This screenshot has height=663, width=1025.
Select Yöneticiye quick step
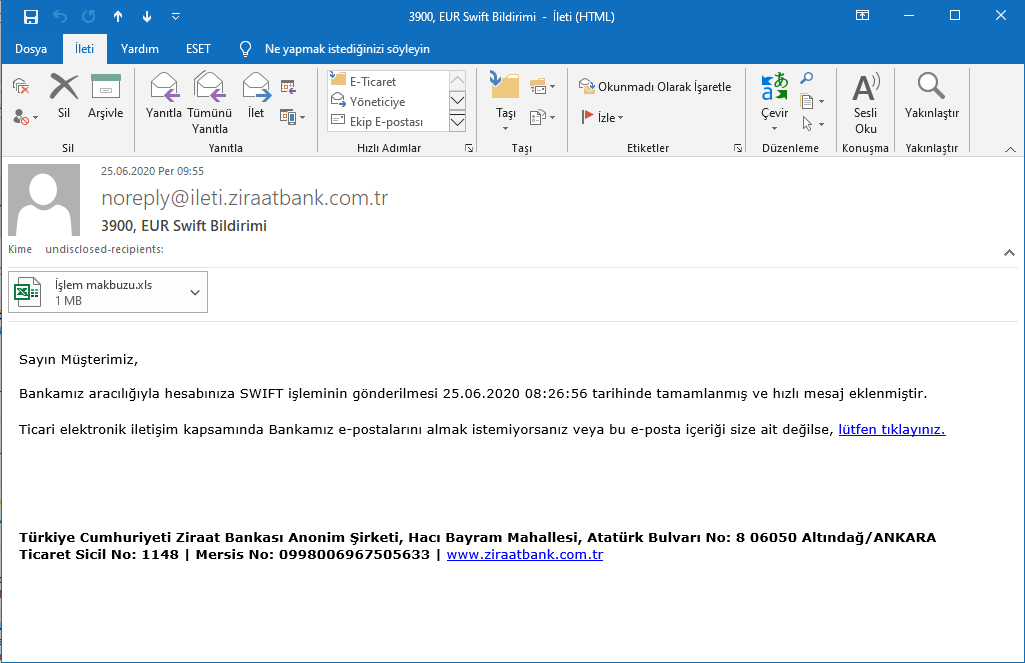pyautogui.click(x=388, y=101)
